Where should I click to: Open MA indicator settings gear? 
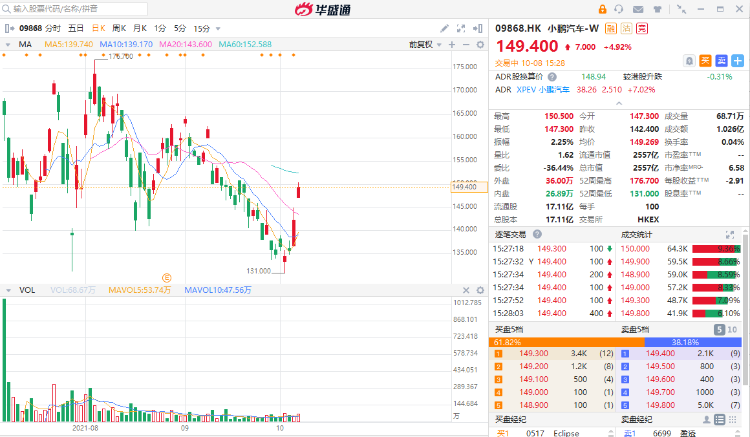pyautogui.click(x=480, y=44)
